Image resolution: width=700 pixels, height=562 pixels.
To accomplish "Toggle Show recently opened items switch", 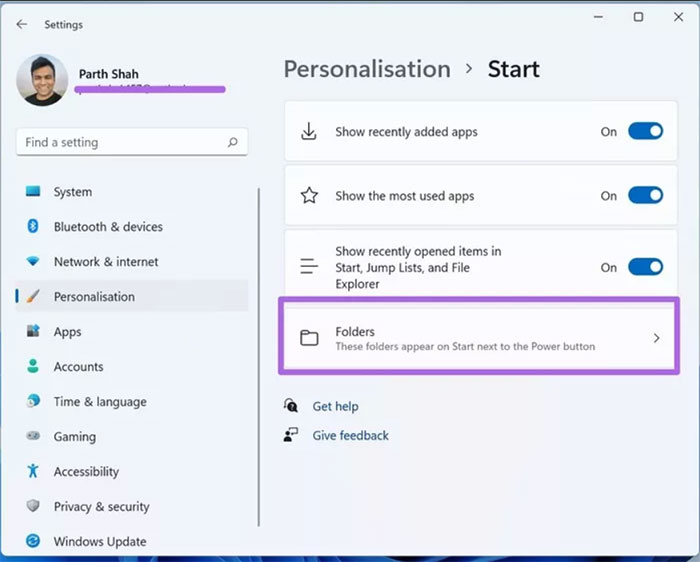I will [645, 267].
